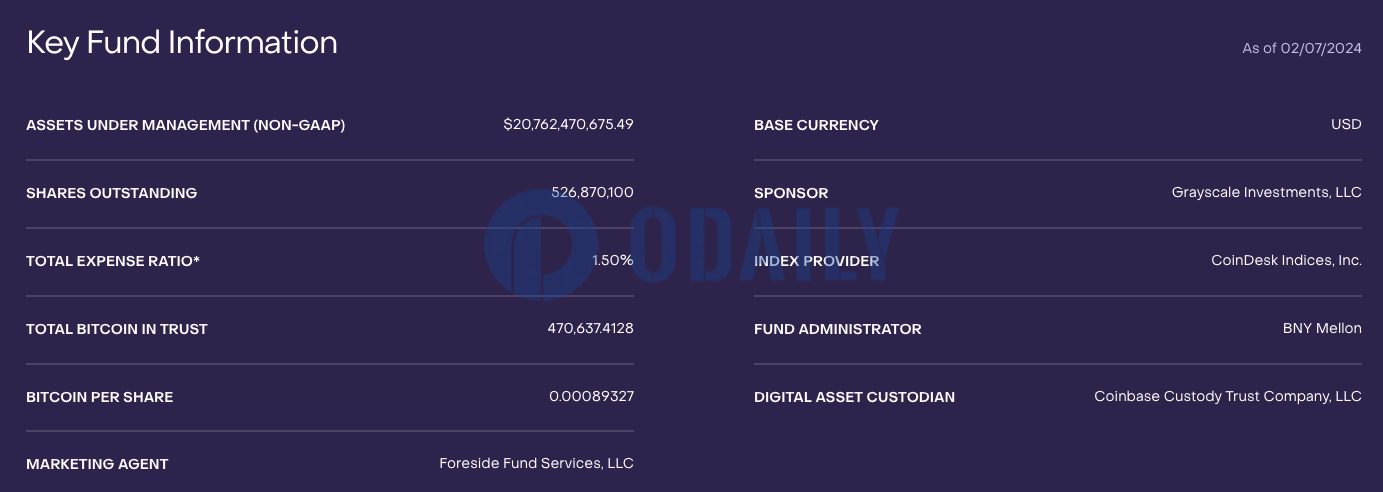Click the Base Currency USD value
This screenshot has width=1383, height=492.
click(1346, 125)
